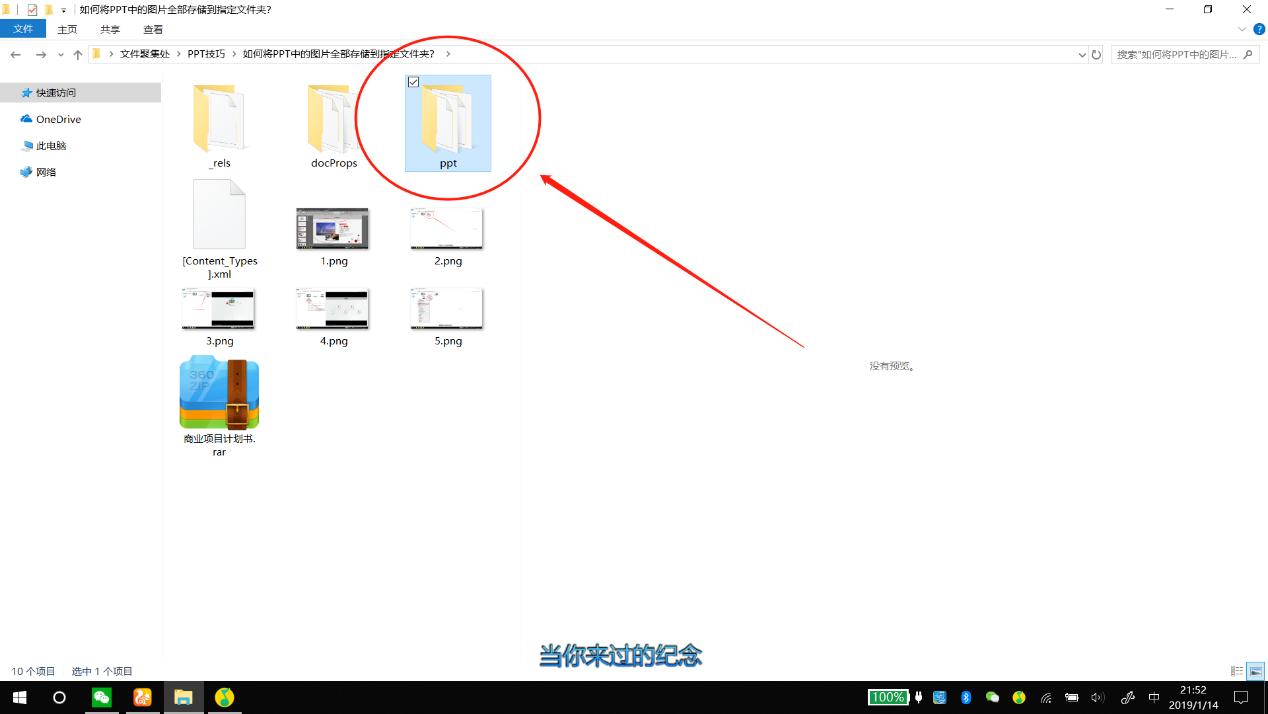This screenshot has width=1268, height=714.
Task: Expand the chevron after PPT技巧
Action: [235, 54]
